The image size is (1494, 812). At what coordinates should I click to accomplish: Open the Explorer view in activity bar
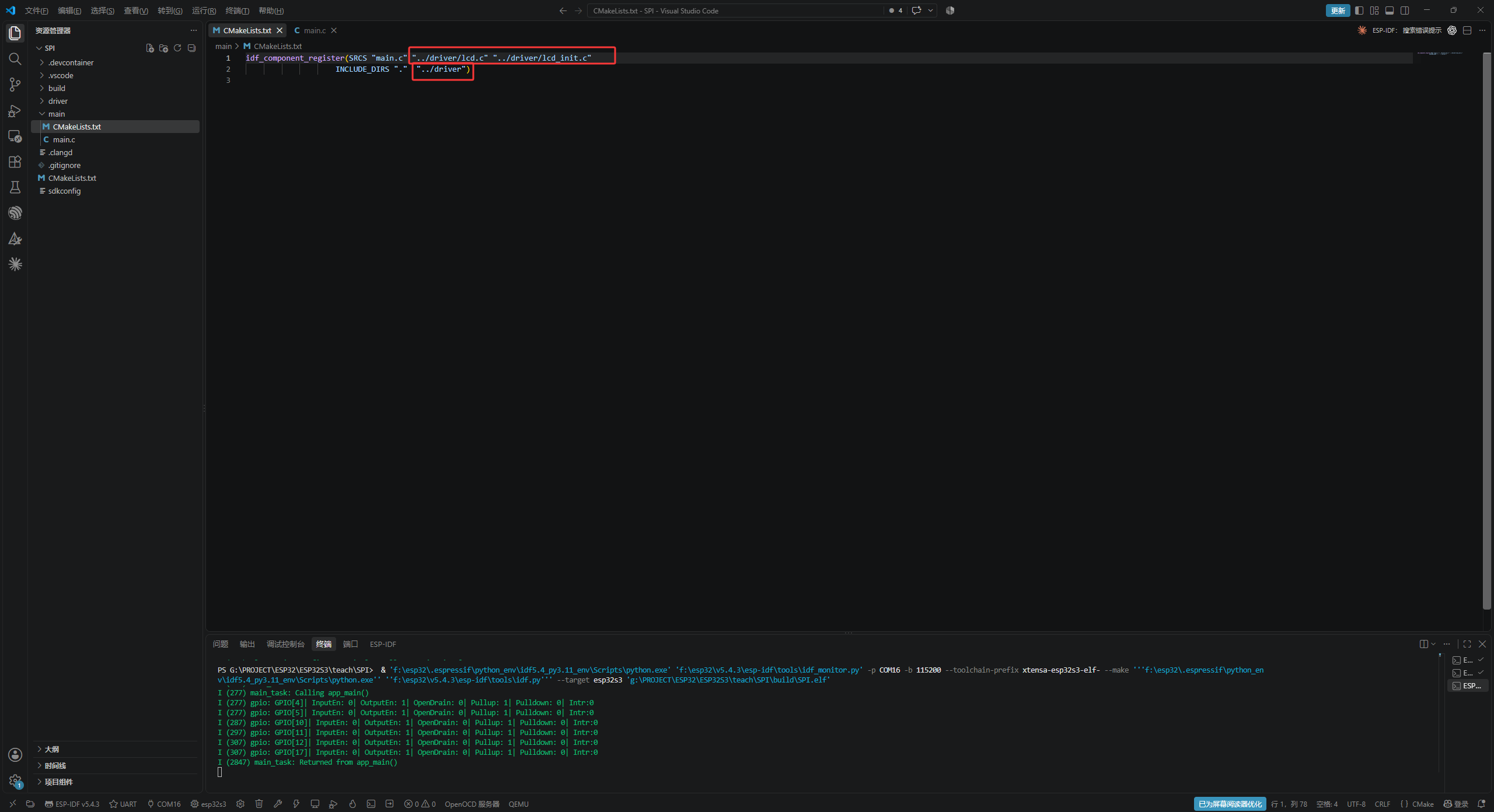pos(15,33)
